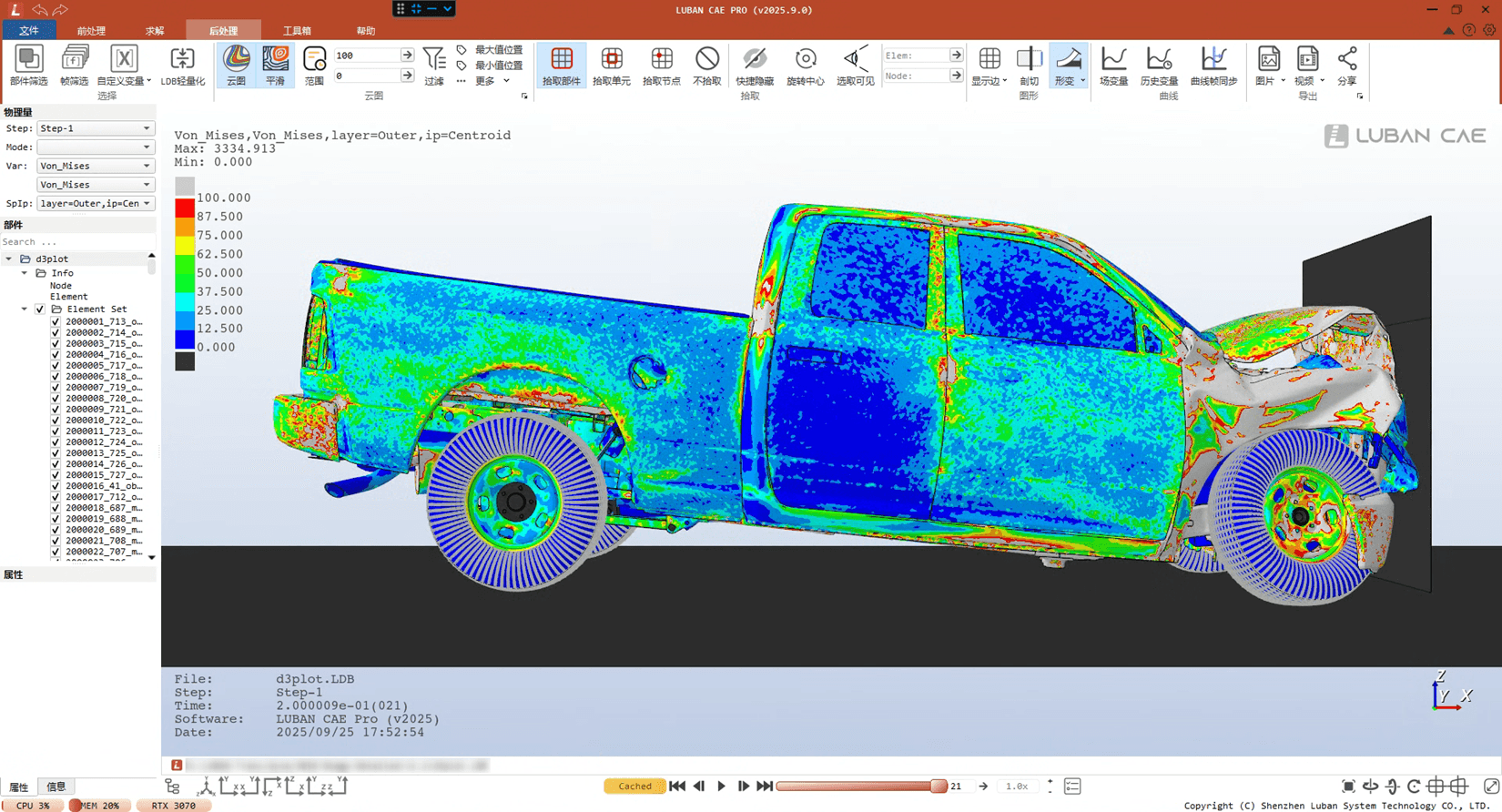Click the LDB轻量化 icon

pyautogui.click(x=182, y=65)
